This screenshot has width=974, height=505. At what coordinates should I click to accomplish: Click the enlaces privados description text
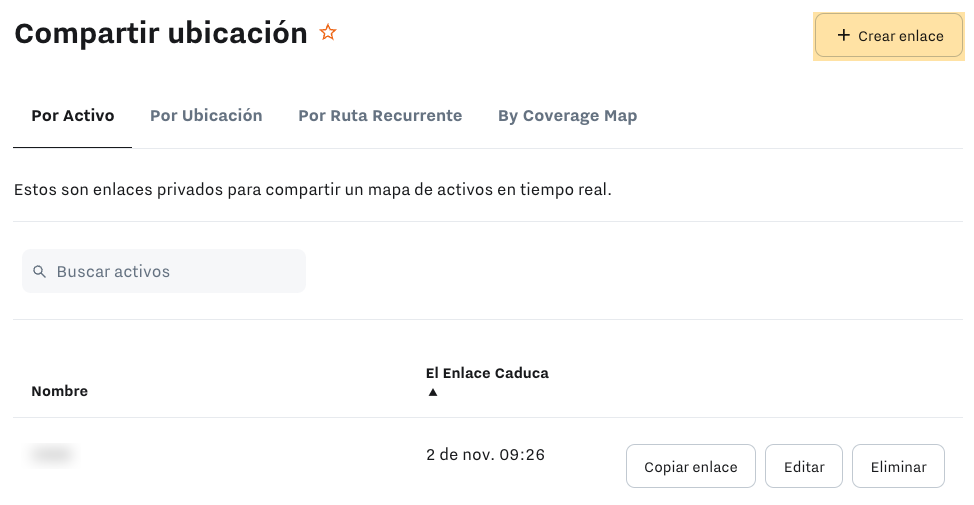[x=312, y=189]
